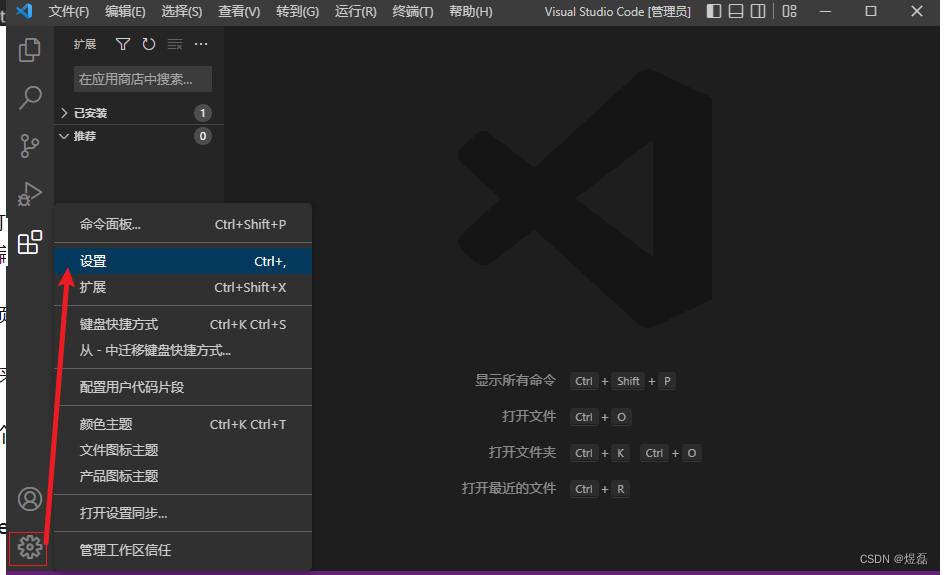
Task: Collapse the 推荐 section
Action: tap(138, 136)
